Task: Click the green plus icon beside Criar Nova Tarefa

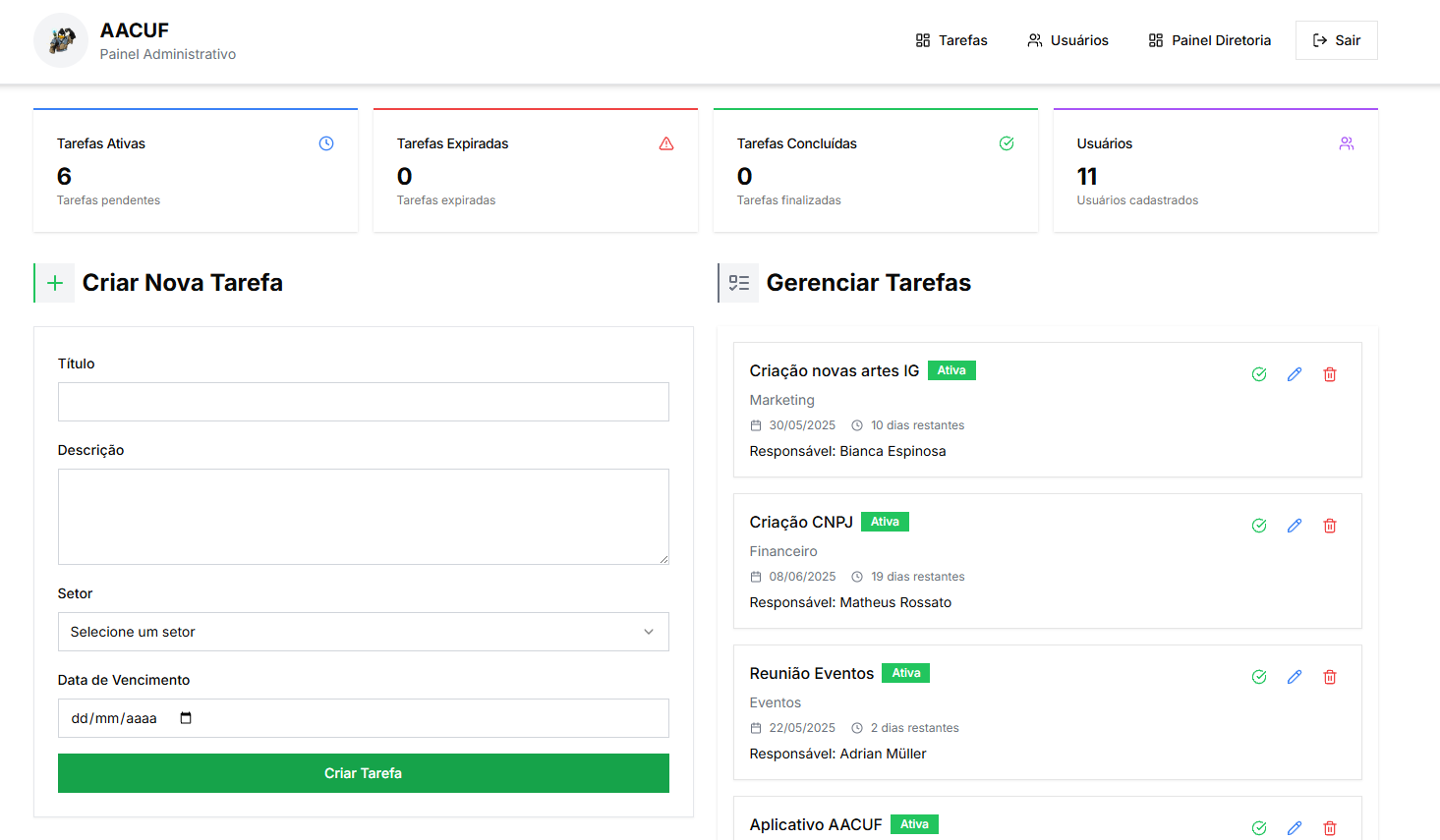Action: 55,283
